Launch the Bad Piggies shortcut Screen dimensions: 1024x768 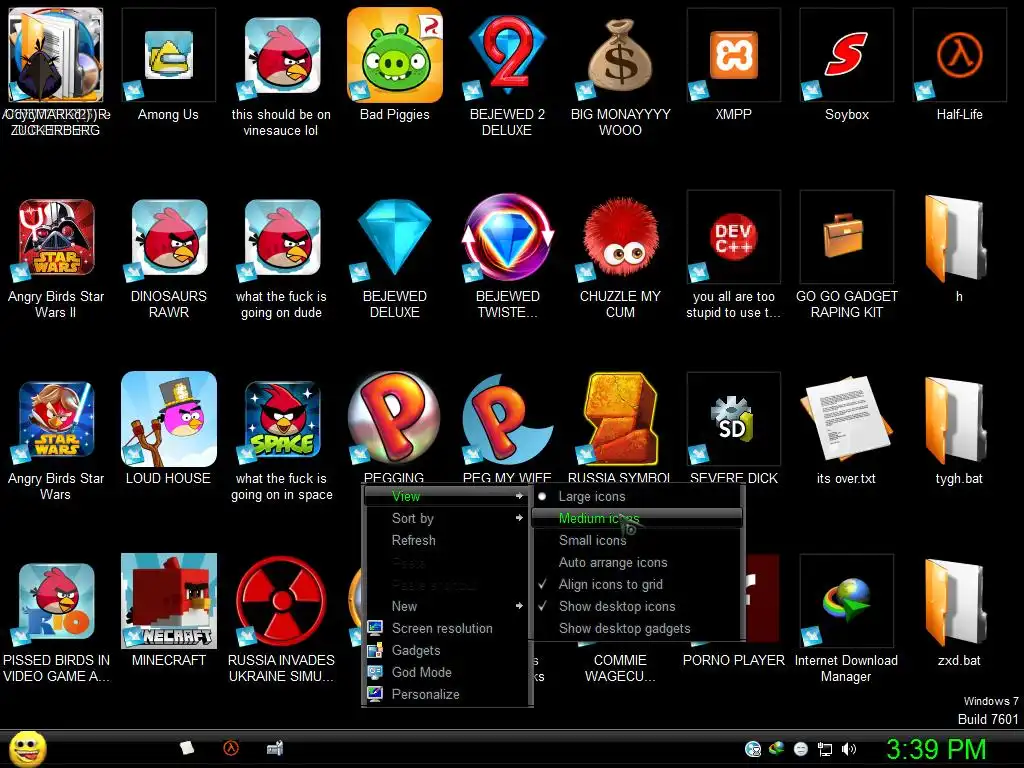click(x=394, y=56)
